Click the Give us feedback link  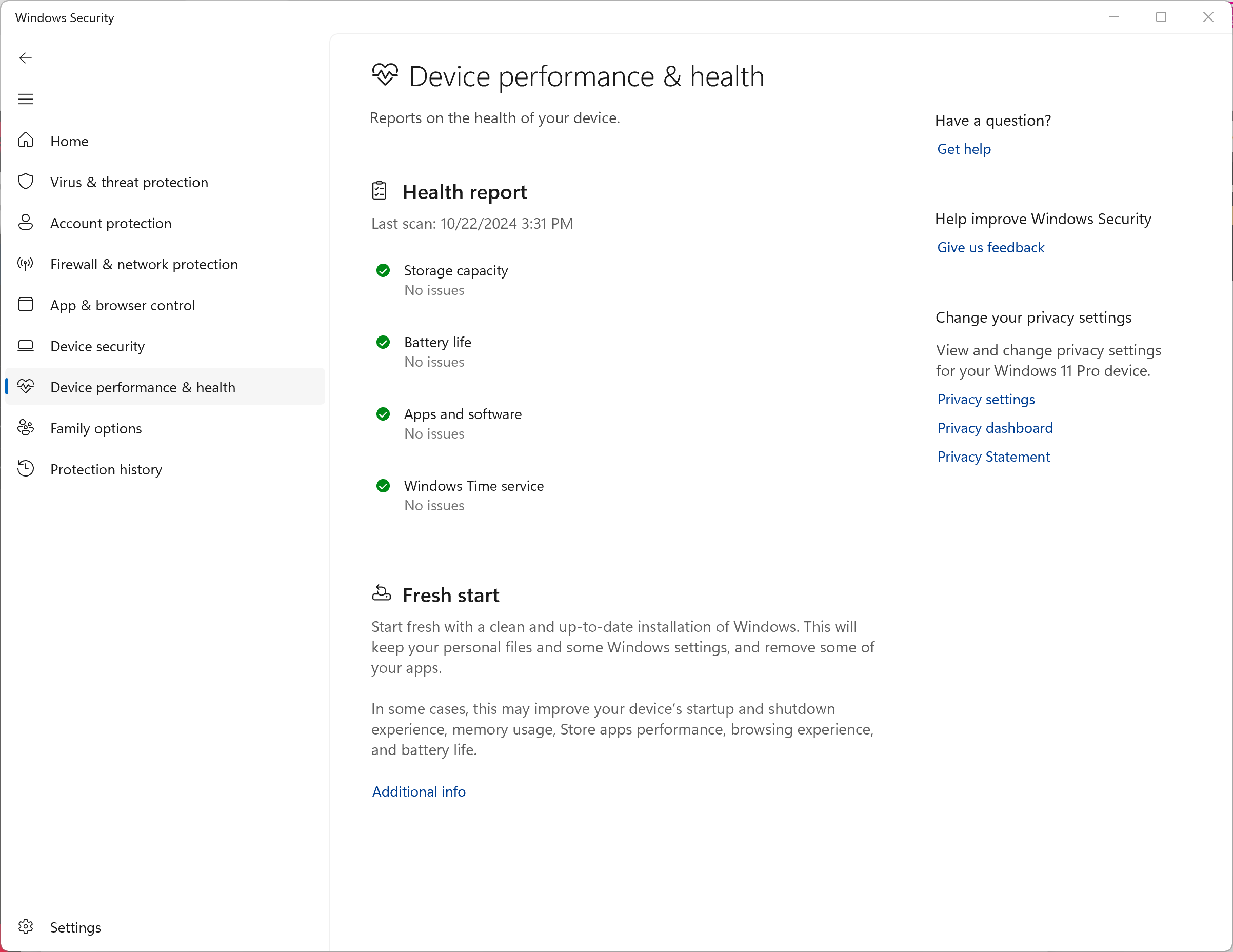pyautogui.click(x=990, y=247)
